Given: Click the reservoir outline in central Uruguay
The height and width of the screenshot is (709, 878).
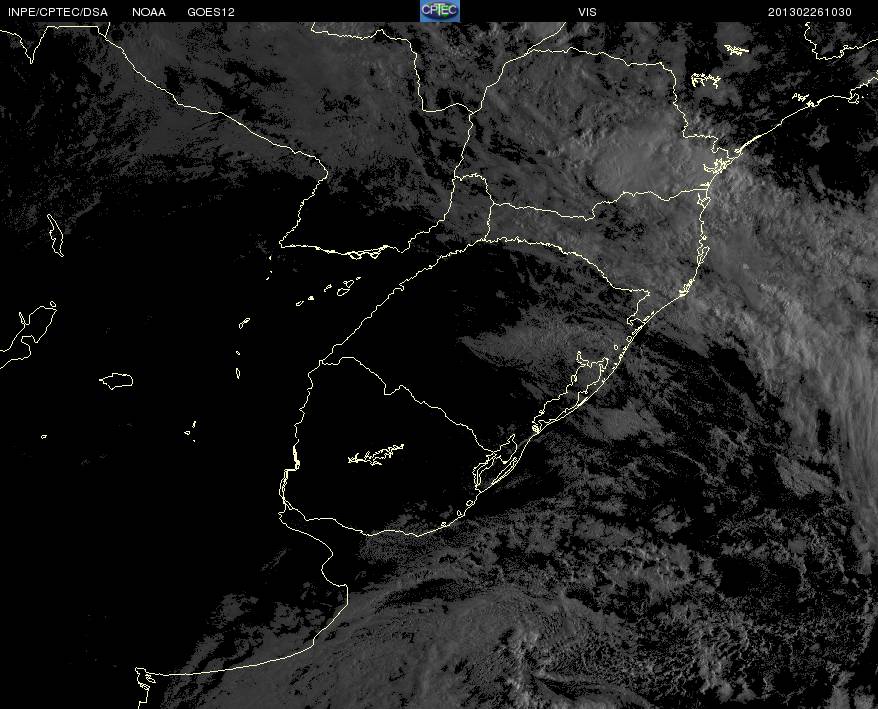Looking at the screenshot, I should [376, 454].
